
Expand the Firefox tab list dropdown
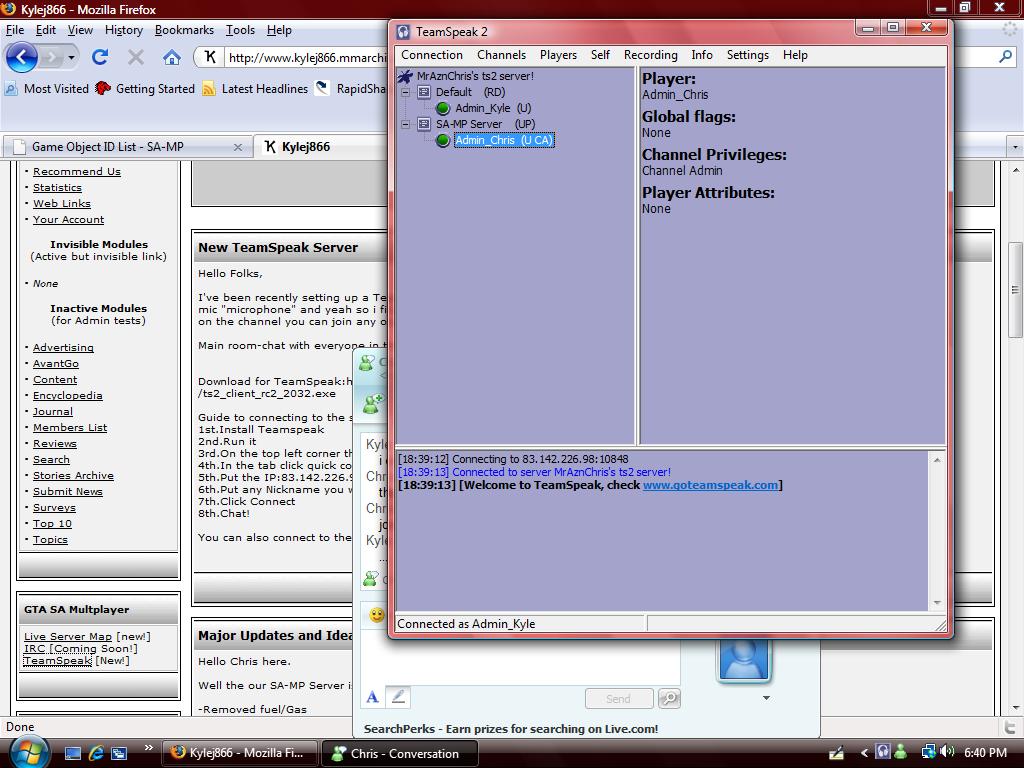(1015, 147)
